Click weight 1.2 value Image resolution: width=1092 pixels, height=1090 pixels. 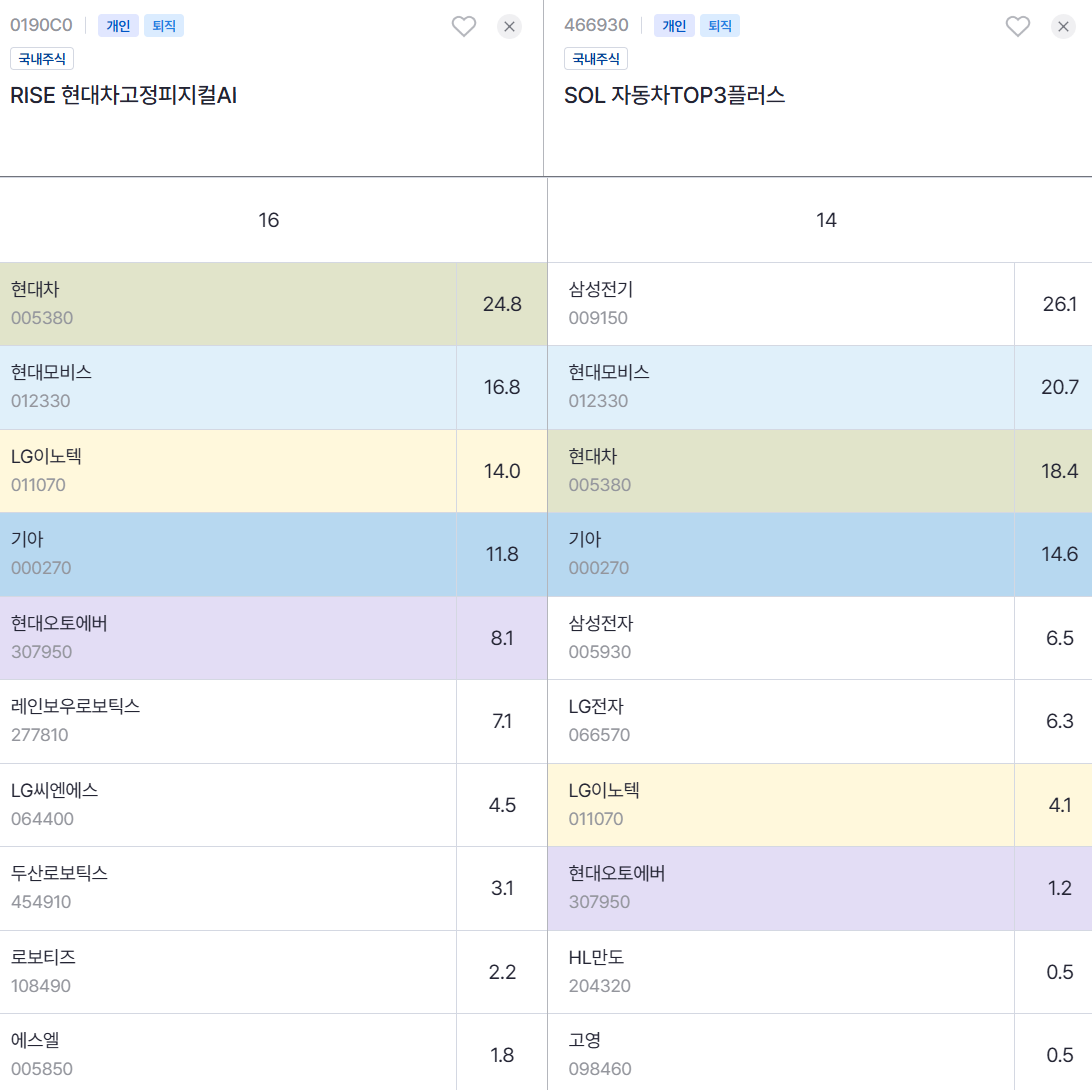click(1059, 889)
